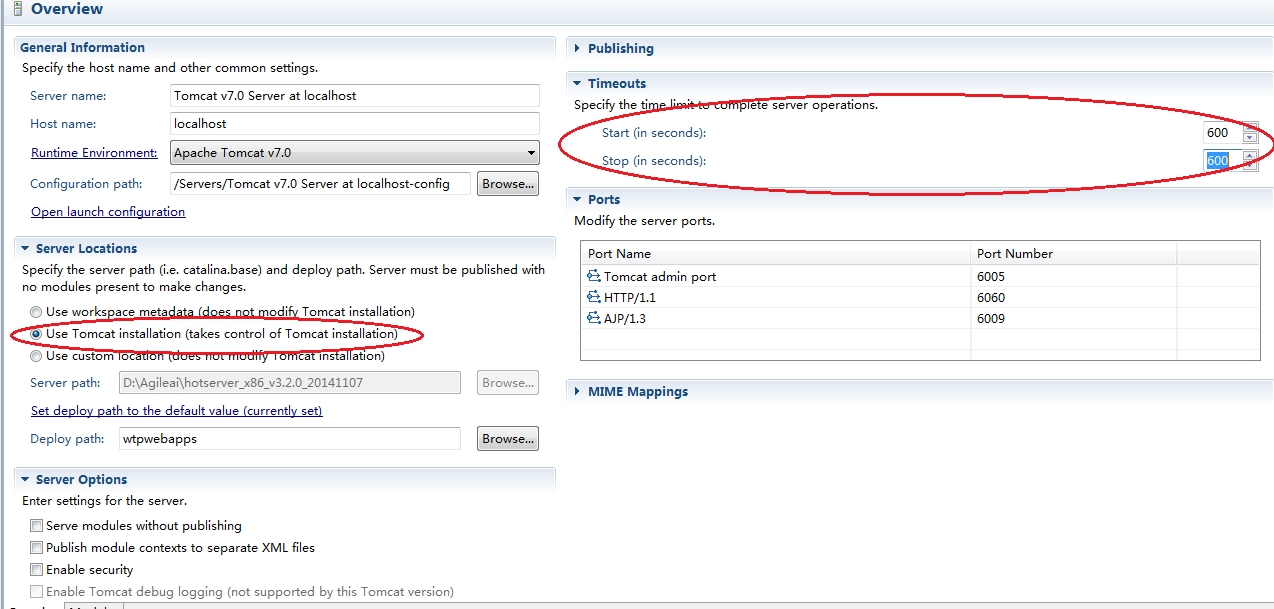Select Use workspace metadata radio option
Viewport: 1274px width, 609px height.
[x=37, y=312]
